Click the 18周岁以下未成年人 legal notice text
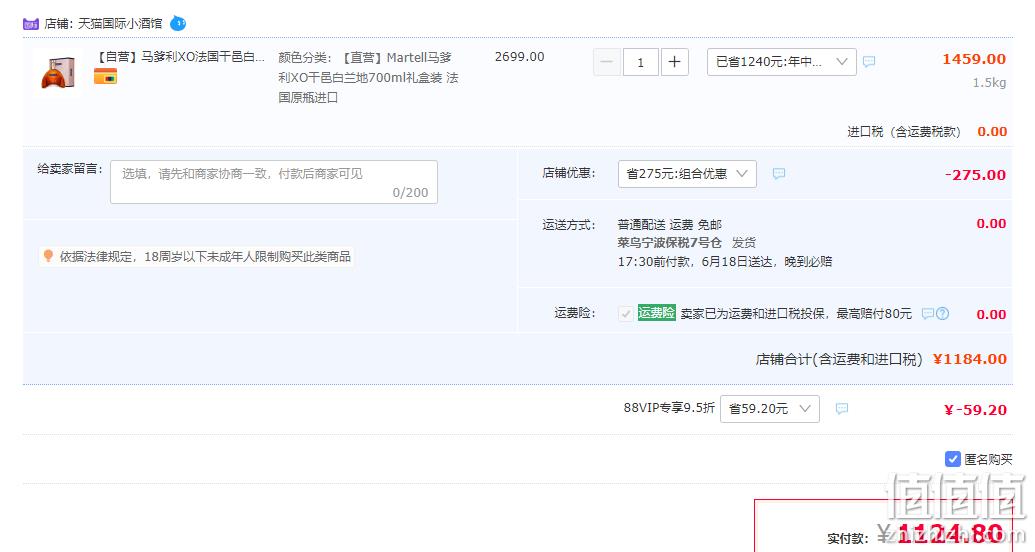This screenshot has width=1035, height=552. 205,256
